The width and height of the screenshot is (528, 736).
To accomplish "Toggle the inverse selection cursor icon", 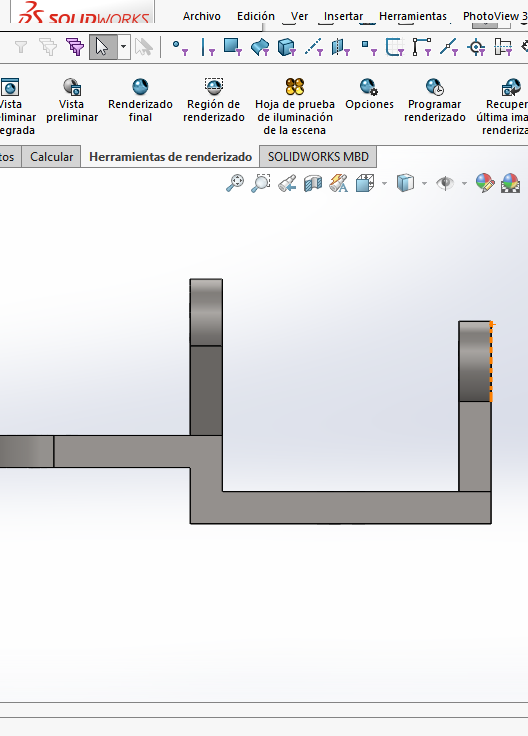I will pyautogui.click(x=144, y=47).
